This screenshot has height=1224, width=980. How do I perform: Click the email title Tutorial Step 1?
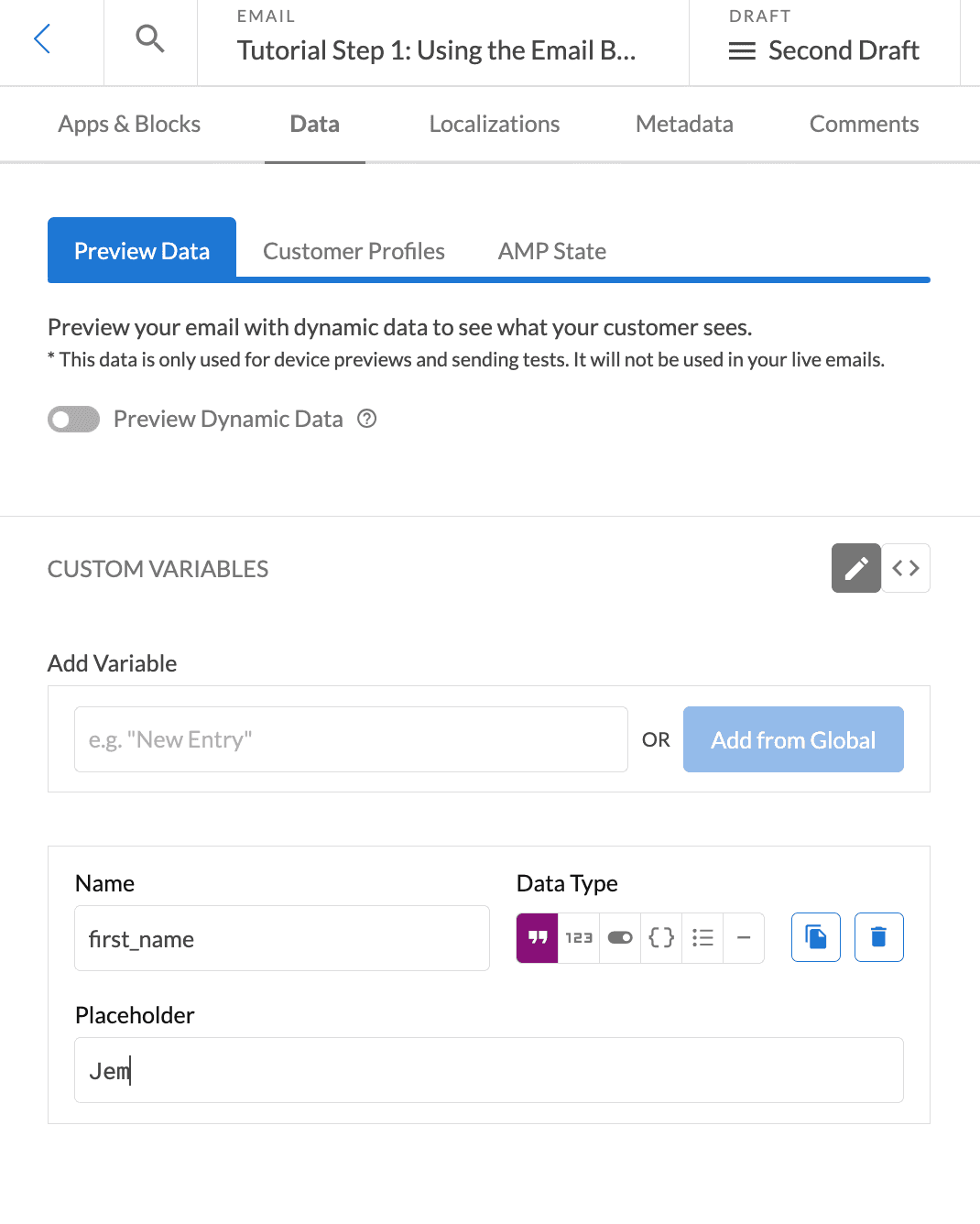[x=436, y=51]
